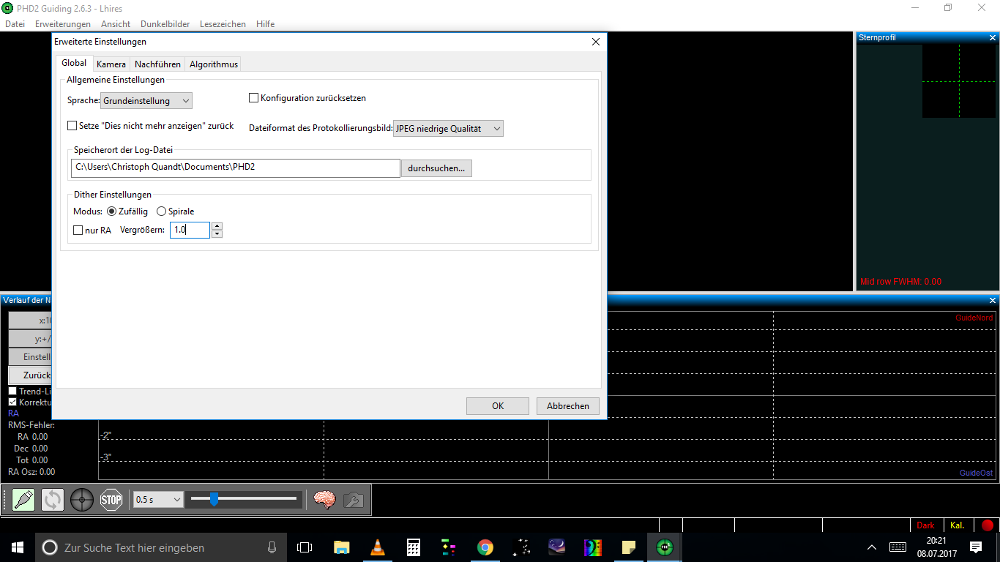Check the 'nur RA' dither option
This screenshot has height=562, width=1000.
coord(79,230)
